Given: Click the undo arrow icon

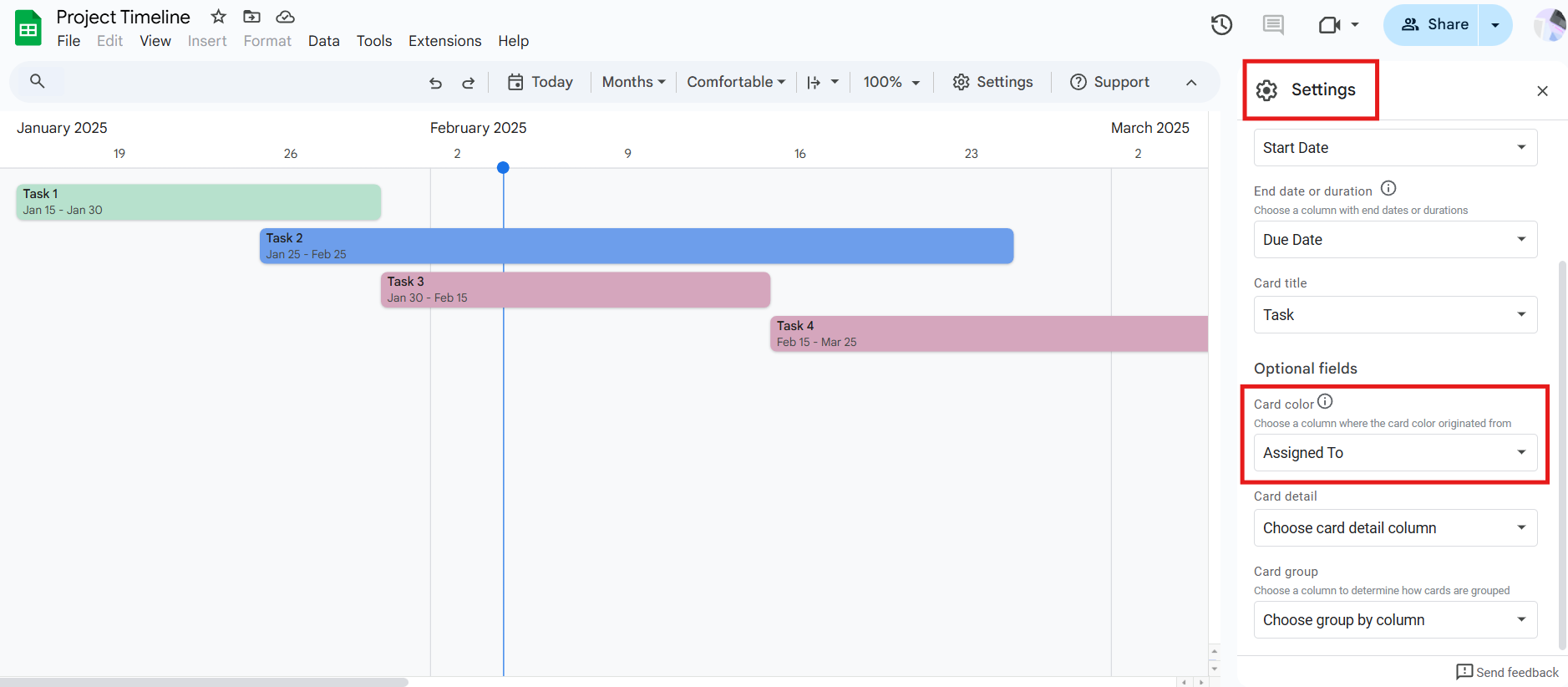Looking at the screenshot, I should (435, 83).
